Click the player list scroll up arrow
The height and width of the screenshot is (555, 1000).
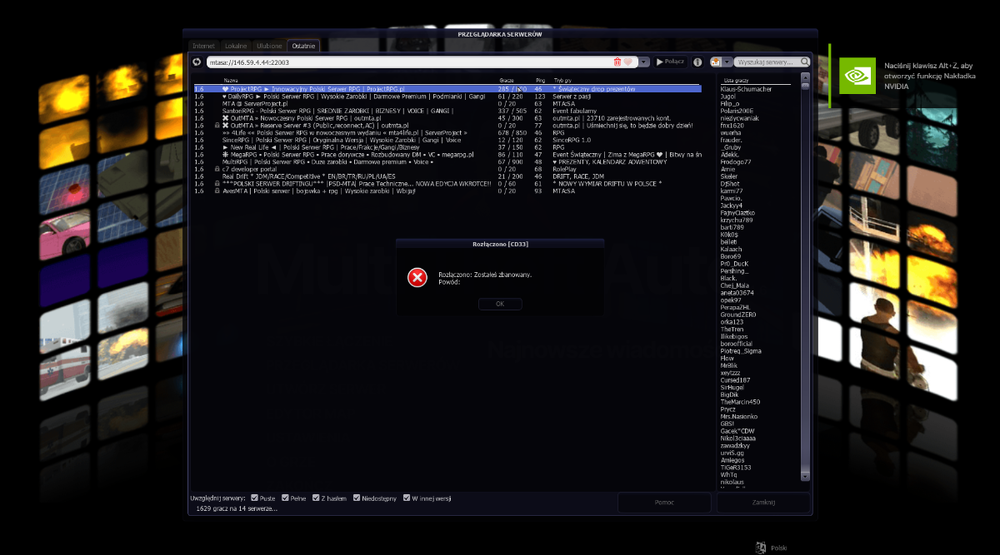click(x=805, y=77)
